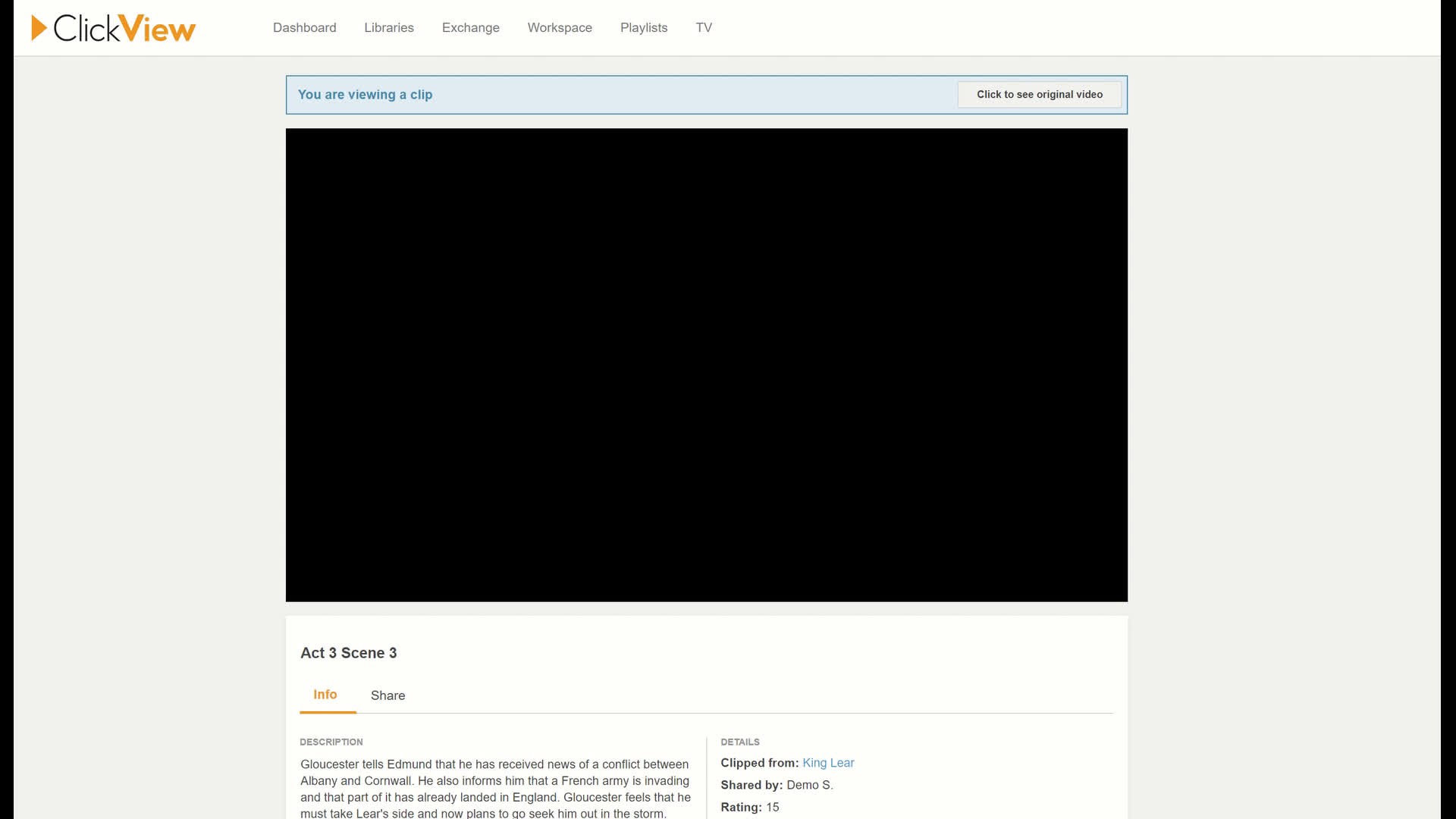This screenshot has width=1456, height=819.
Task: Click the 'Rating: 15' text
Action: pos(751,807)
